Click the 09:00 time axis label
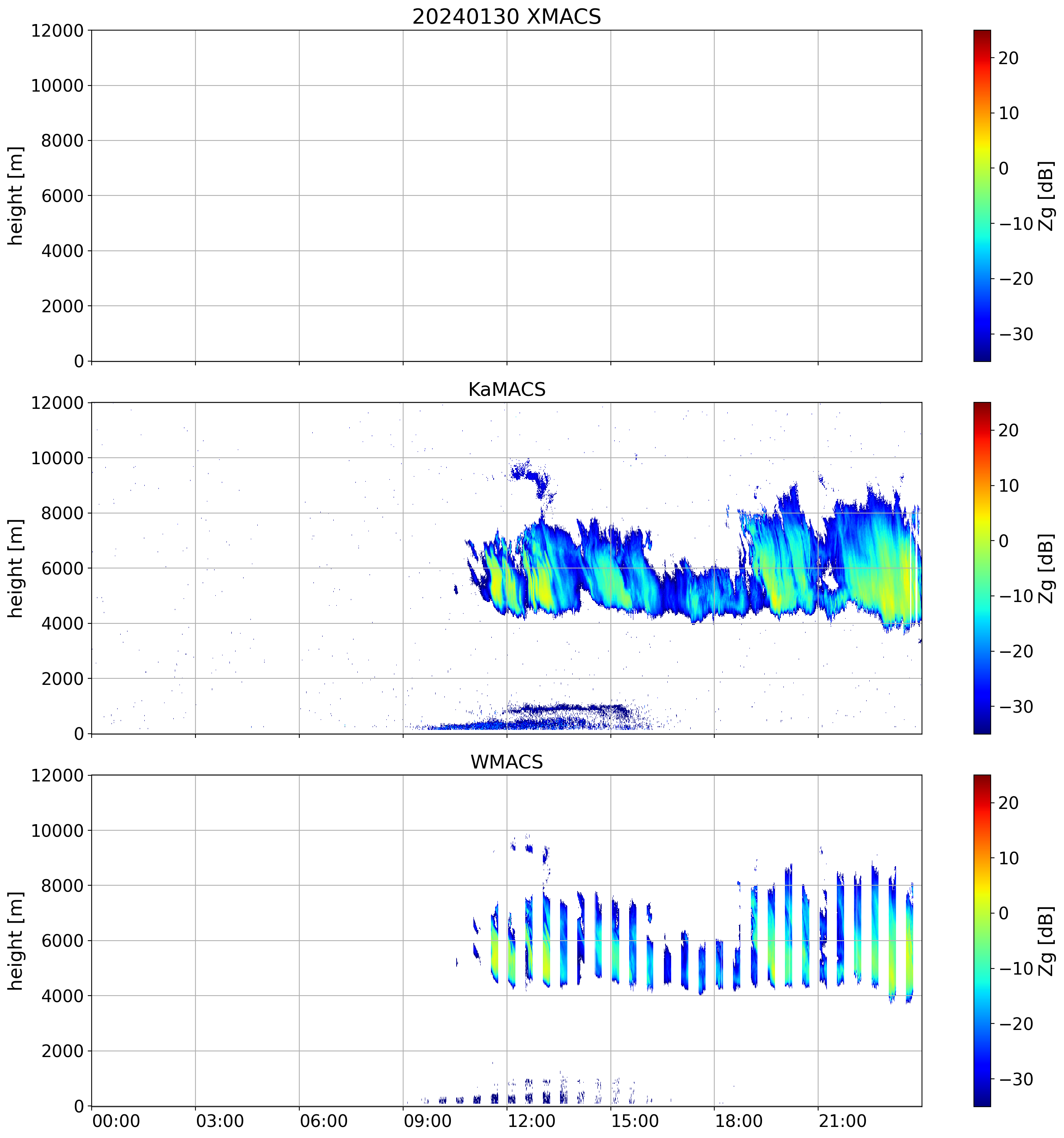Screen dimensions: 1064x1138 428,1121
